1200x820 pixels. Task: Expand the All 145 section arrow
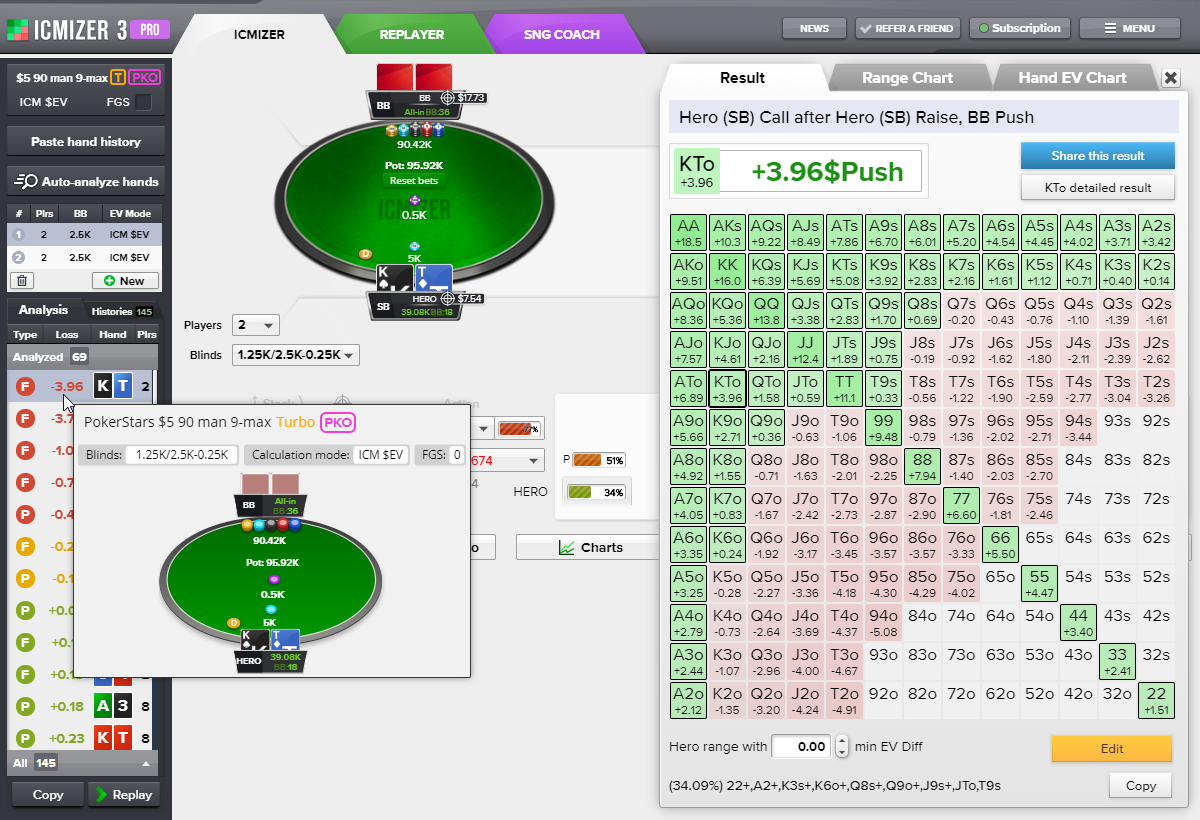[x=146, y=763]
